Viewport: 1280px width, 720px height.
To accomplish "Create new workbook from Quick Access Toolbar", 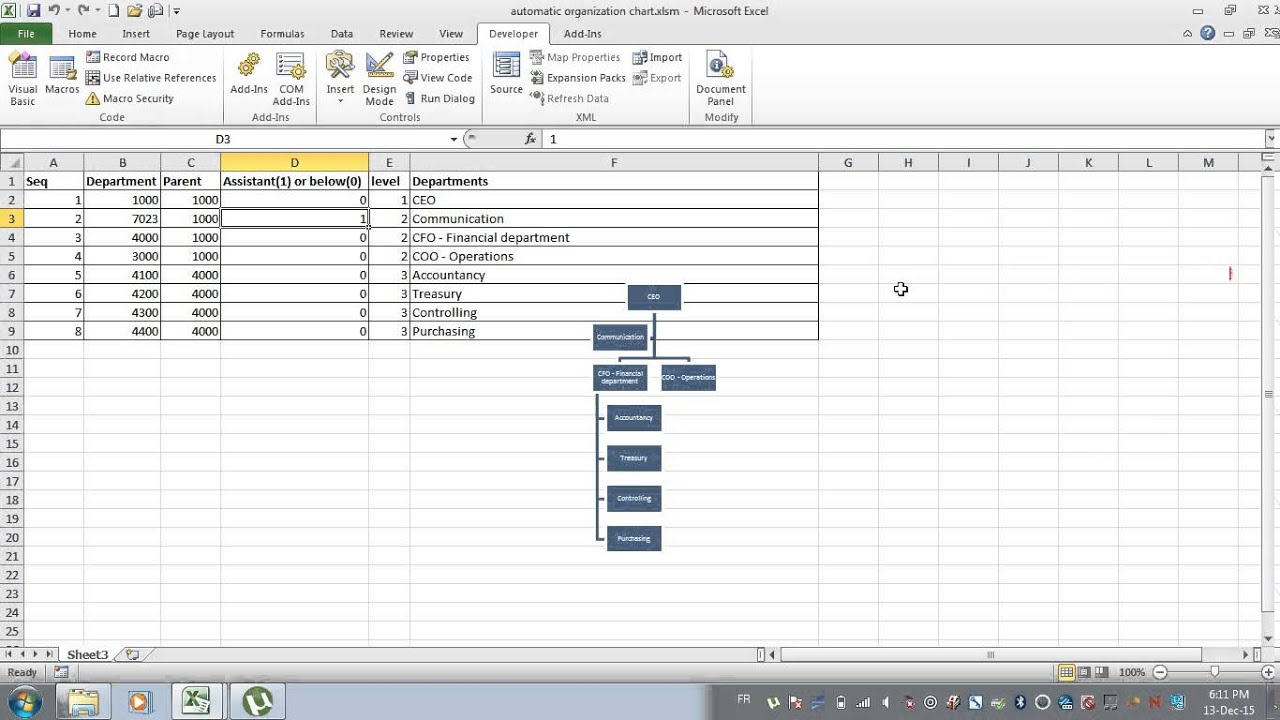I will tap(113, 11).
